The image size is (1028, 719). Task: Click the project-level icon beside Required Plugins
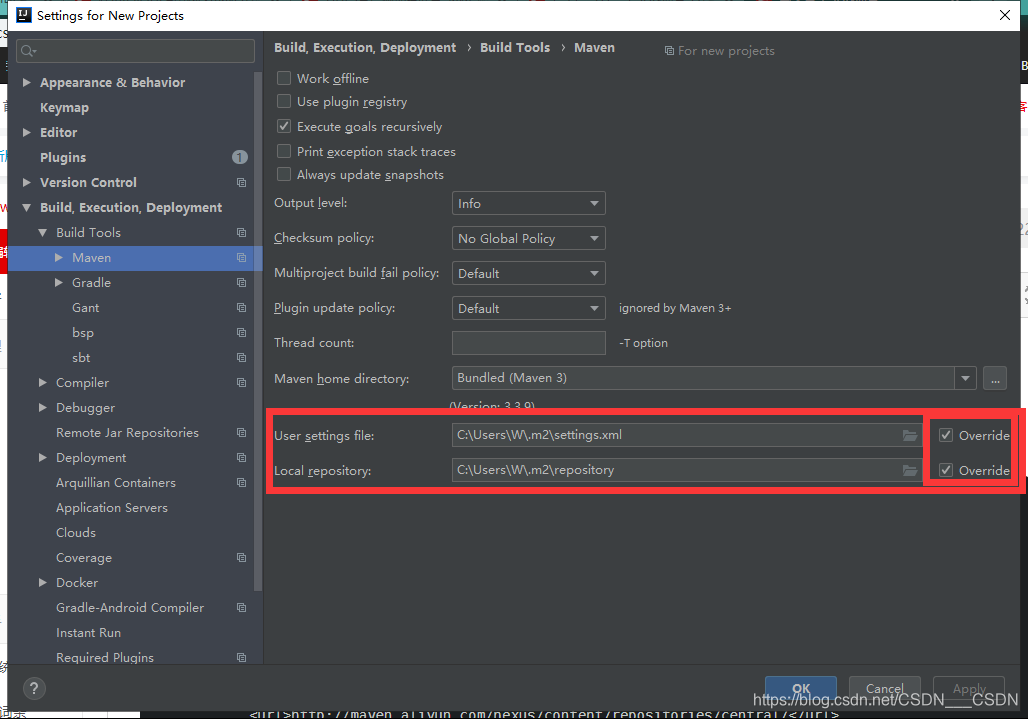(241, 657)
